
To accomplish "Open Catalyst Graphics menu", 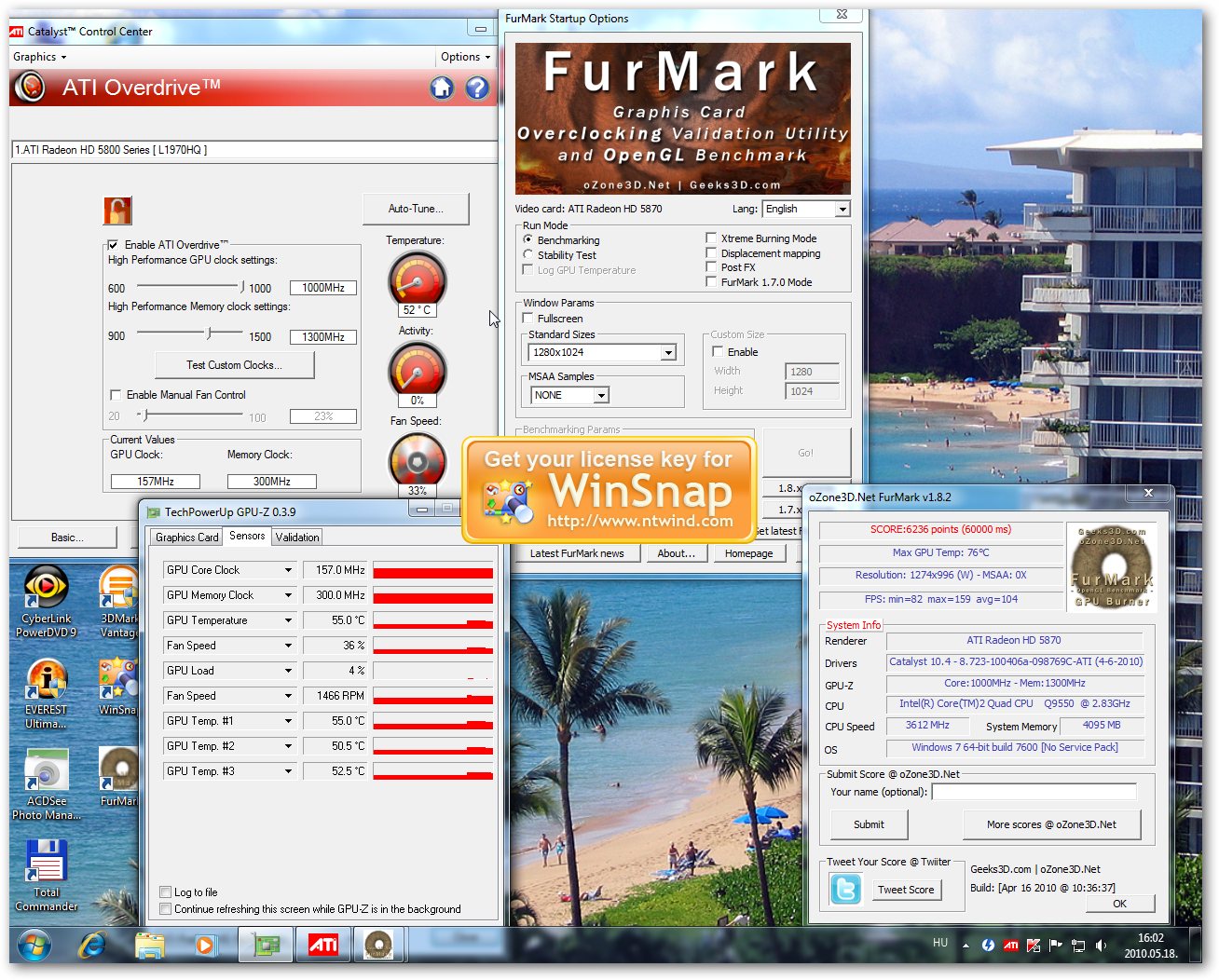I will click(x=39, y=57).
